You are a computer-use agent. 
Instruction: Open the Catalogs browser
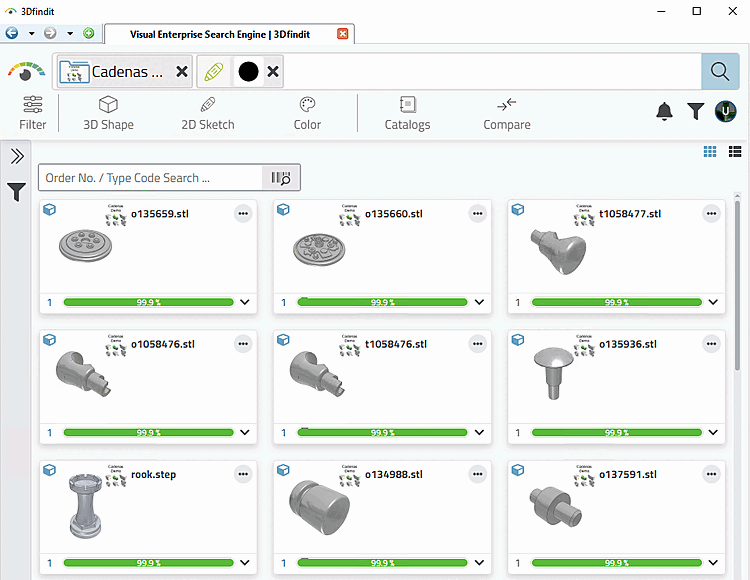point(408,113)
